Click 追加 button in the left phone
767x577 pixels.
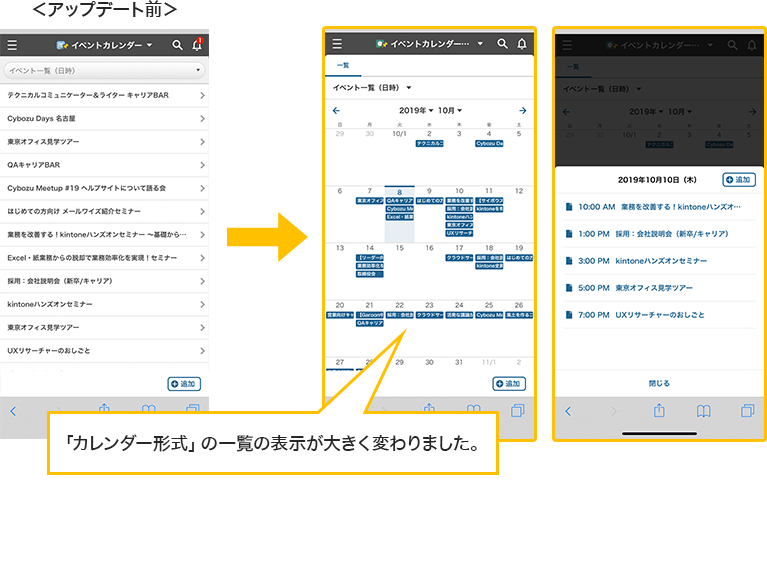(x=184, y=384)
